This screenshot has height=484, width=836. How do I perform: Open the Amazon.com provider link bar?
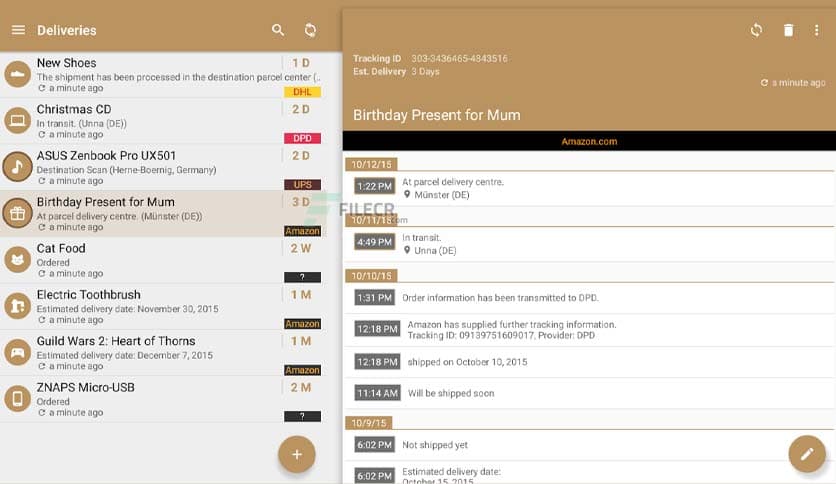click(589, 141)
